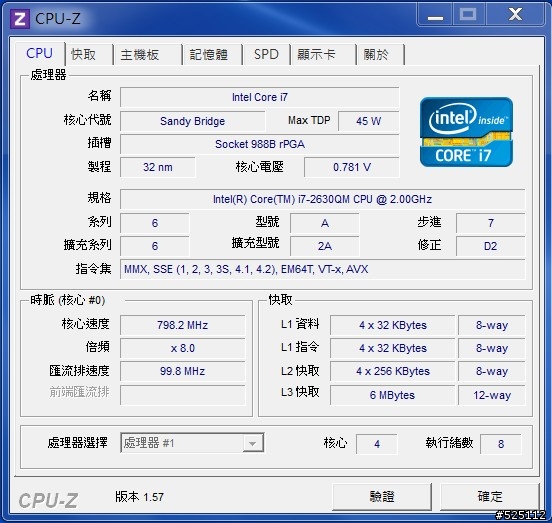The width and height of the screenshot is (552, 523).
Task: Select the 45 W Max TDP value
Action: pyautogui.click(x=369, y=121)
